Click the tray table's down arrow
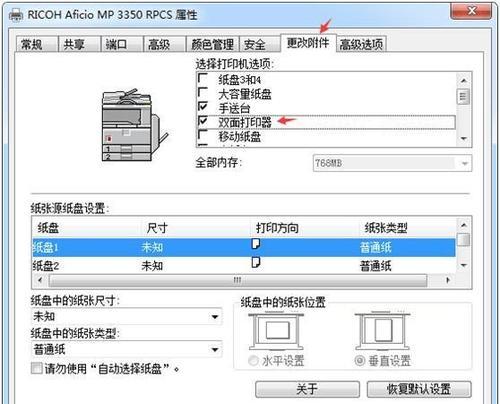This screenshot has width=500, height=404. pyautogui.click(x=464, y=265)
